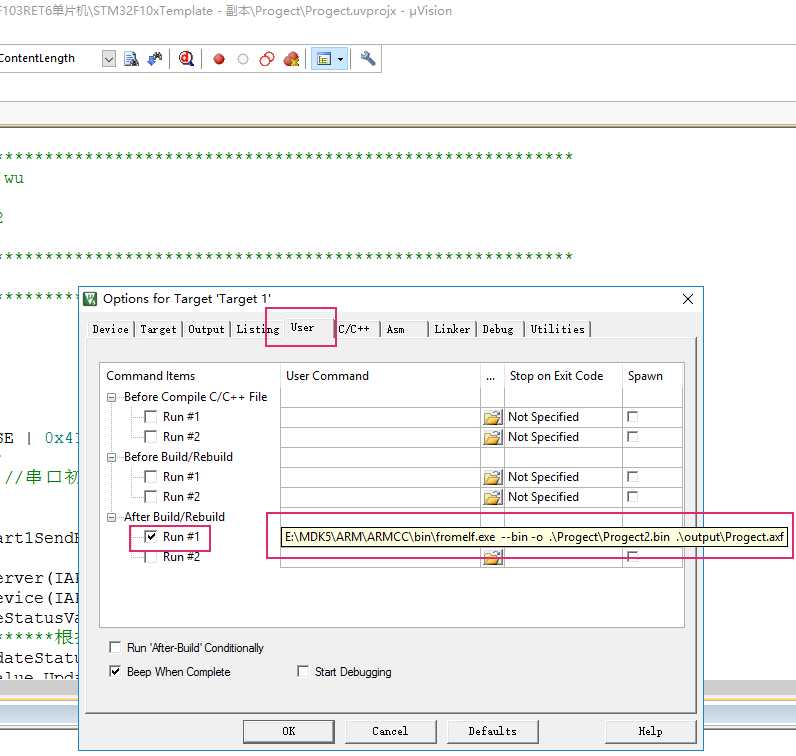
Task: Open Stop on Exit Code for Compile Run #1
Action: point(563,417)
